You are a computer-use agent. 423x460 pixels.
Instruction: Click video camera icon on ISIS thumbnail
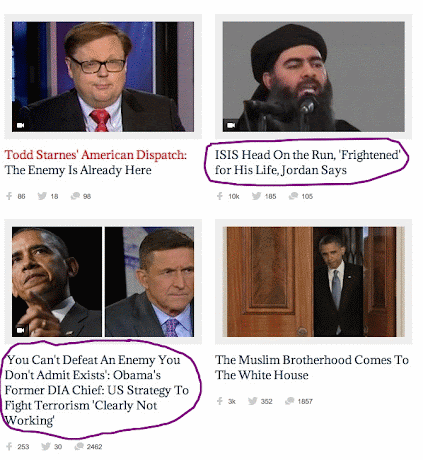(x=231, y=125)
